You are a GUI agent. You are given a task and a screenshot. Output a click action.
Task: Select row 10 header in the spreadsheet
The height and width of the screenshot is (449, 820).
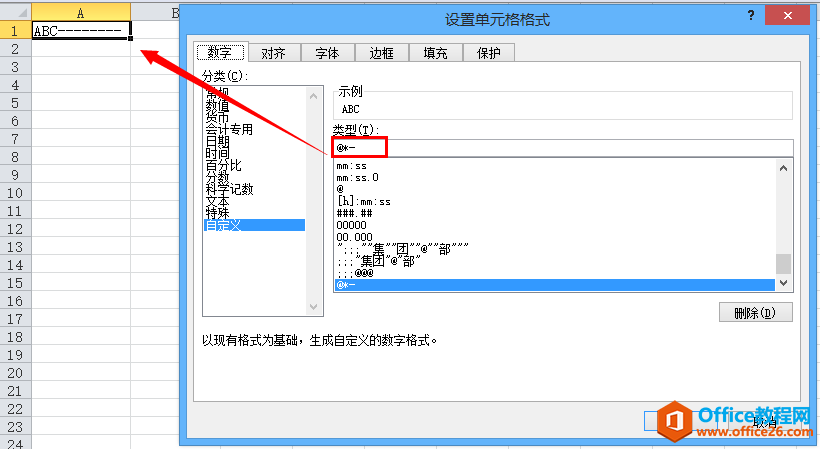pyautogui.click(x=15, y=193)
